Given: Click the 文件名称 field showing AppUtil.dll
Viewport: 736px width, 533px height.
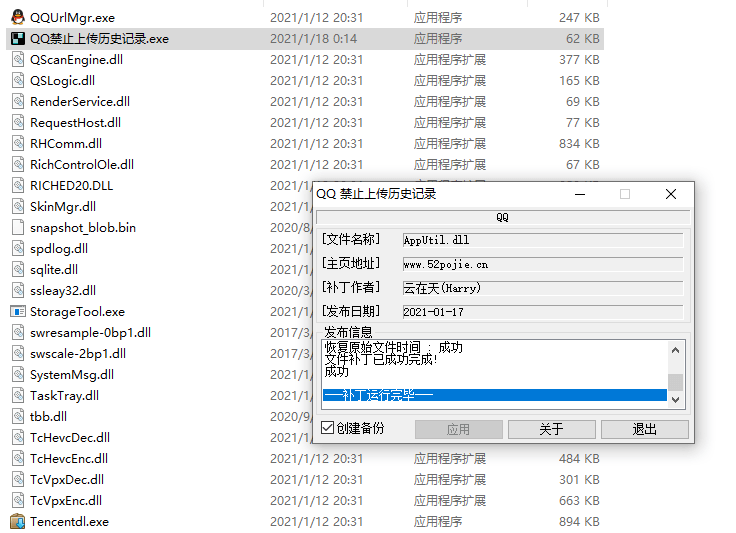Looking at the screenshot, I should tap(541, 240).
